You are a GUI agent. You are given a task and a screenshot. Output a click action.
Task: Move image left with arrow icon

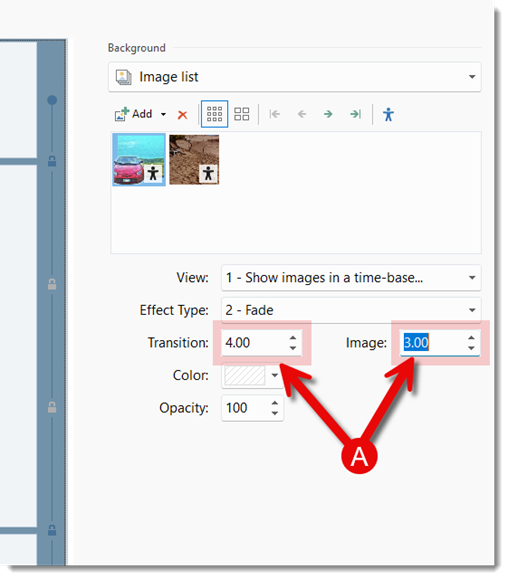[x=302, y=114]
